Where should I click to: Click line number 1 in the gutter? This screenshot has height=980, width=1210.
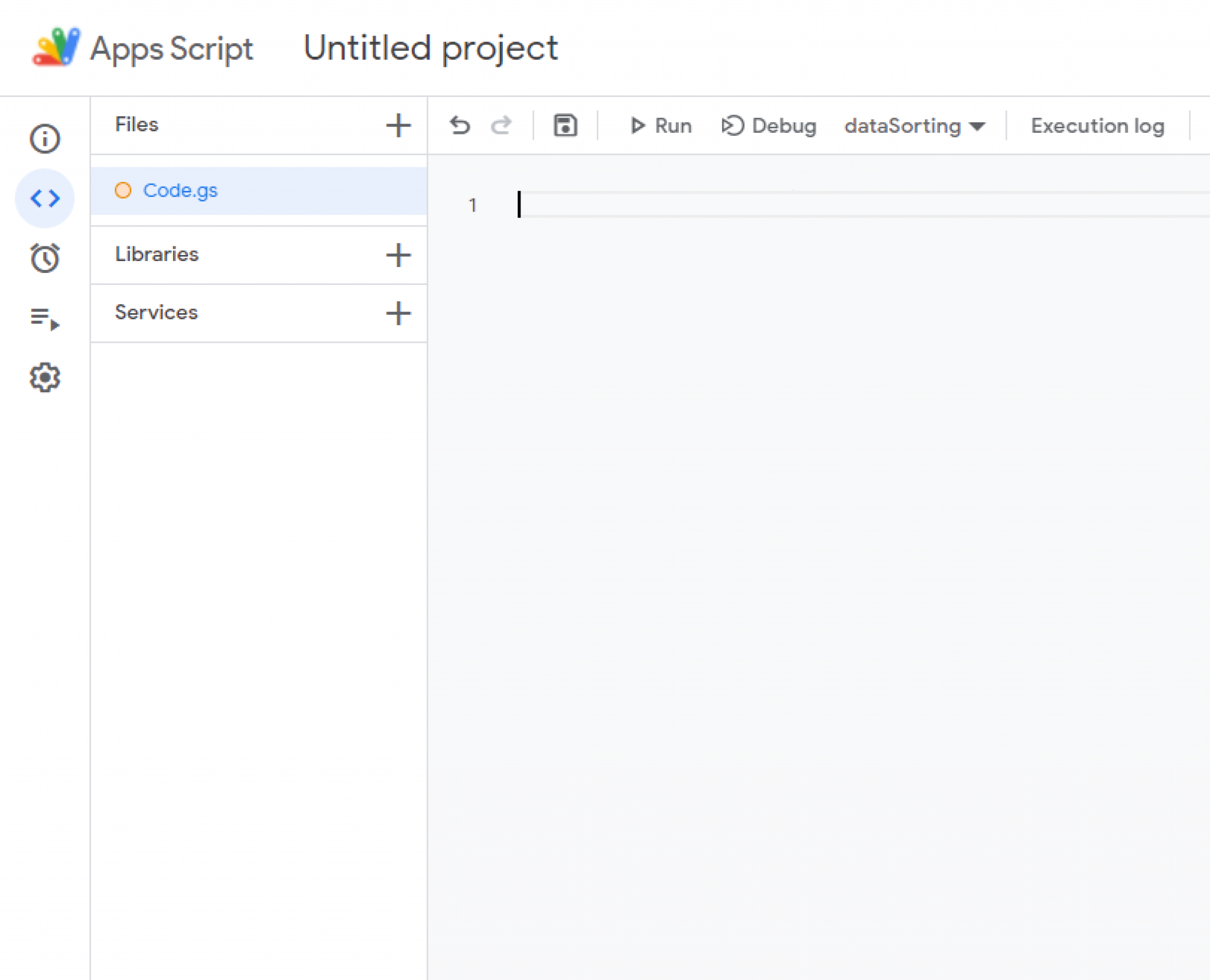[472, 205]
